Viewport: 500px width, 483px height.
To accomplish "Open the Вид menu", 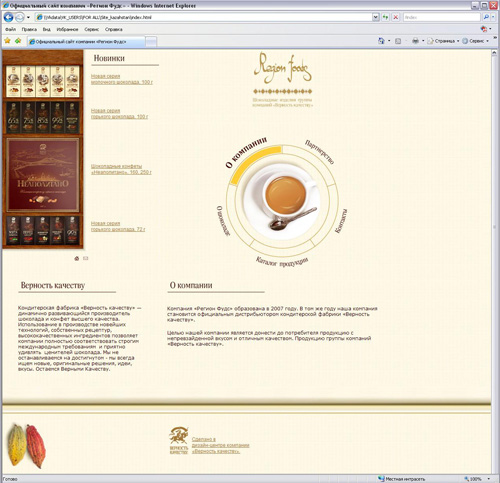I will [x=47, y=29].
